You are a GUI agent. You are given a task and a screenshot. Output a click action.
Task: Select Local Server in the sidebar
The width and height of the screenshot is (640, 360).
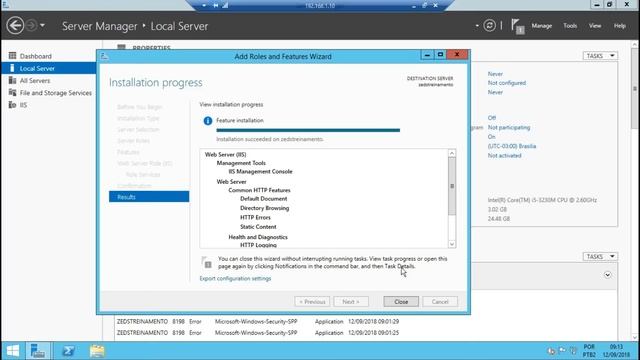(x=49, y=68)
